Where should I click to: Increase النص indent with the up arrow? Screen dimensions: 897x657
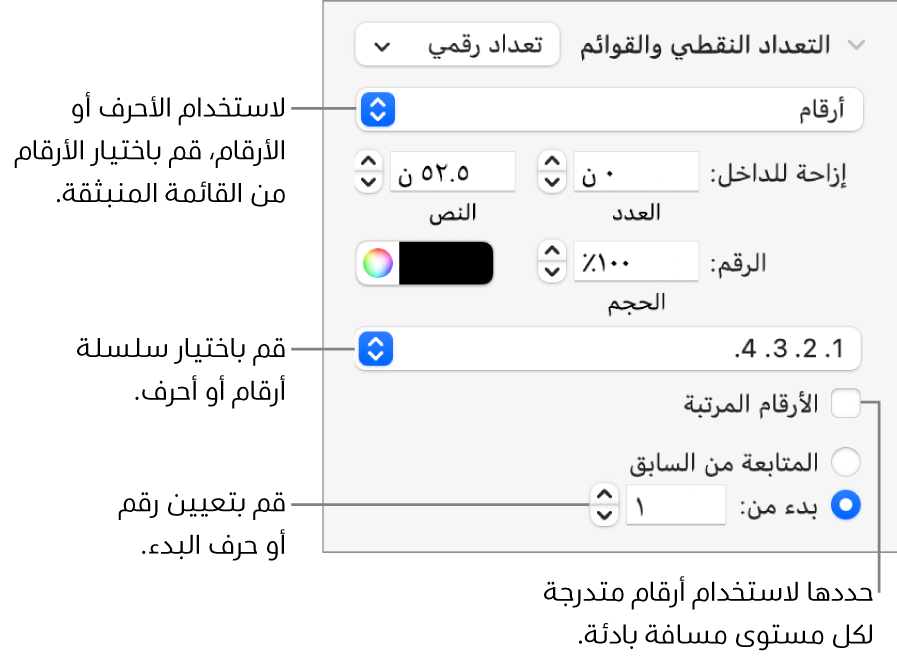pyautogui.click(x=369, y=162)
